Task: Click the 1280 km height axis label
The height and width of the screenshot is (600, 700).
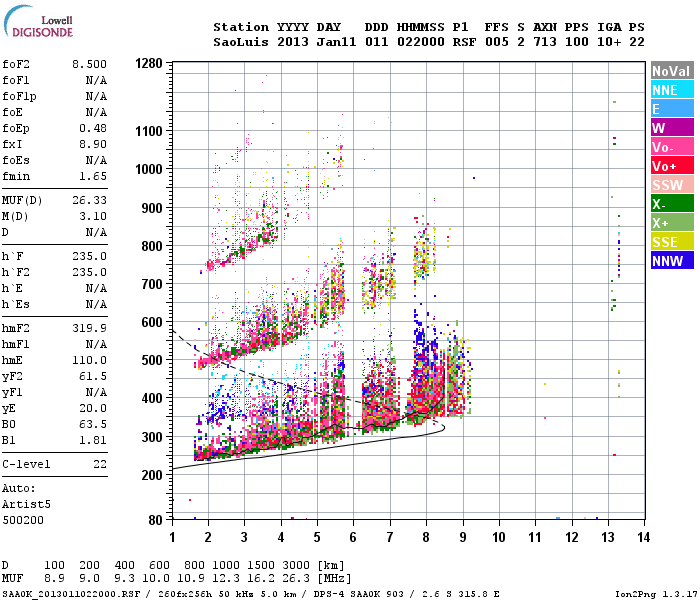Action: (149, 63)
